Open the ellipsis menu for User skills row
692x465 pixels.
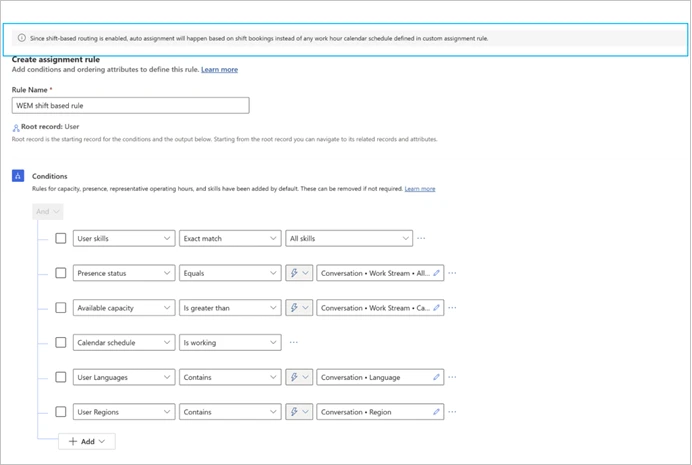[x=421, y=238]
